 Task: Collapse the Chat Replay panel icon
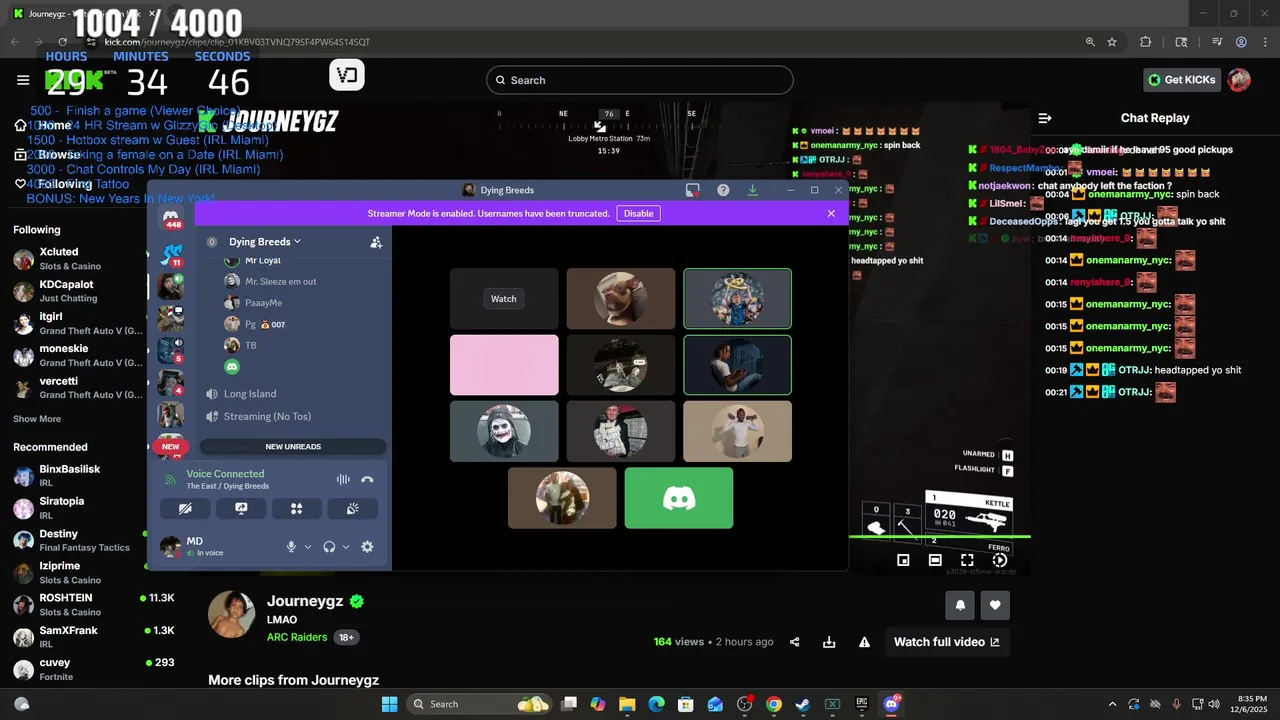coord(1045,118)
